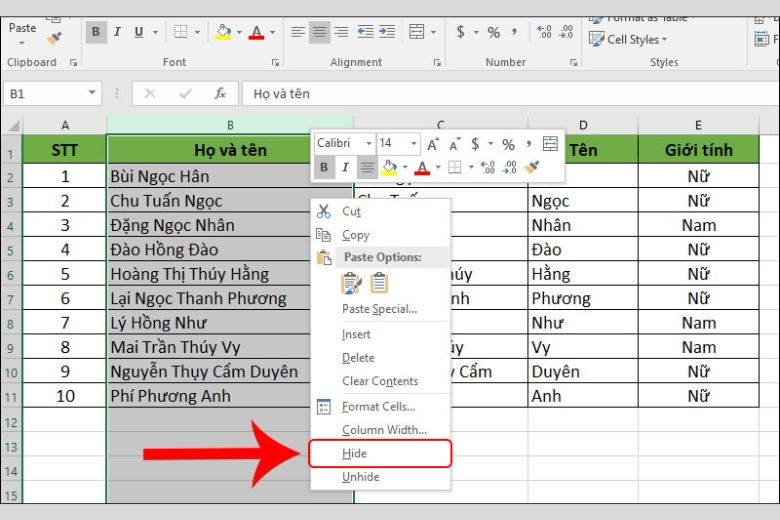Click the Select All corner triangle

pos(12,125)
